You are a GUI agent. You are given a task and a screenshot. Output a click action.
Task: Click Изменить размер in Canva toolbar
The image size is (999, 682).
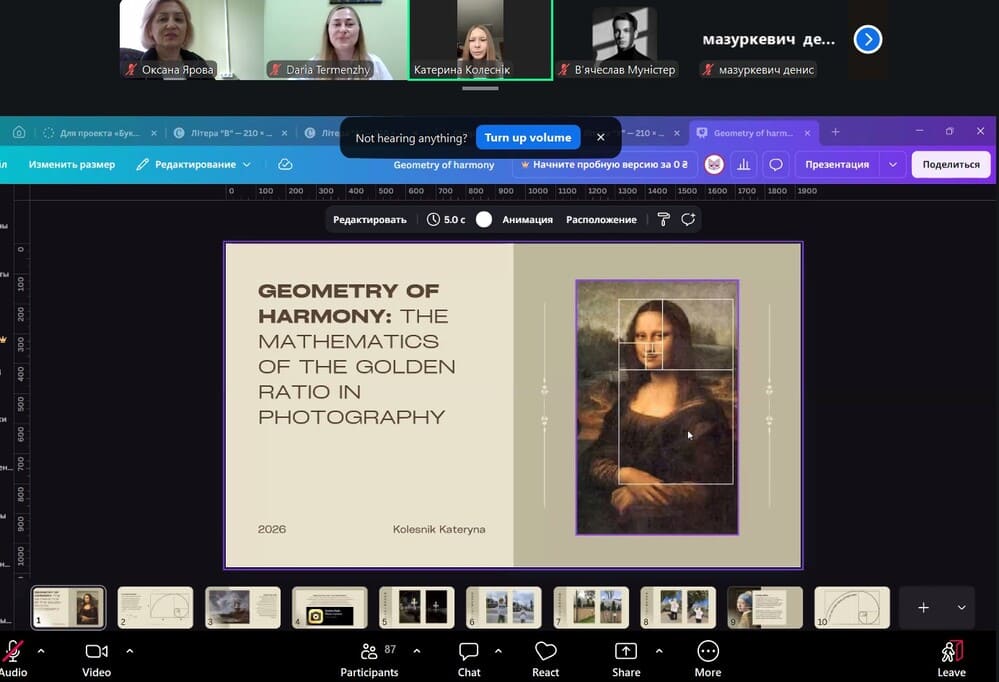[x=71, y=164]
